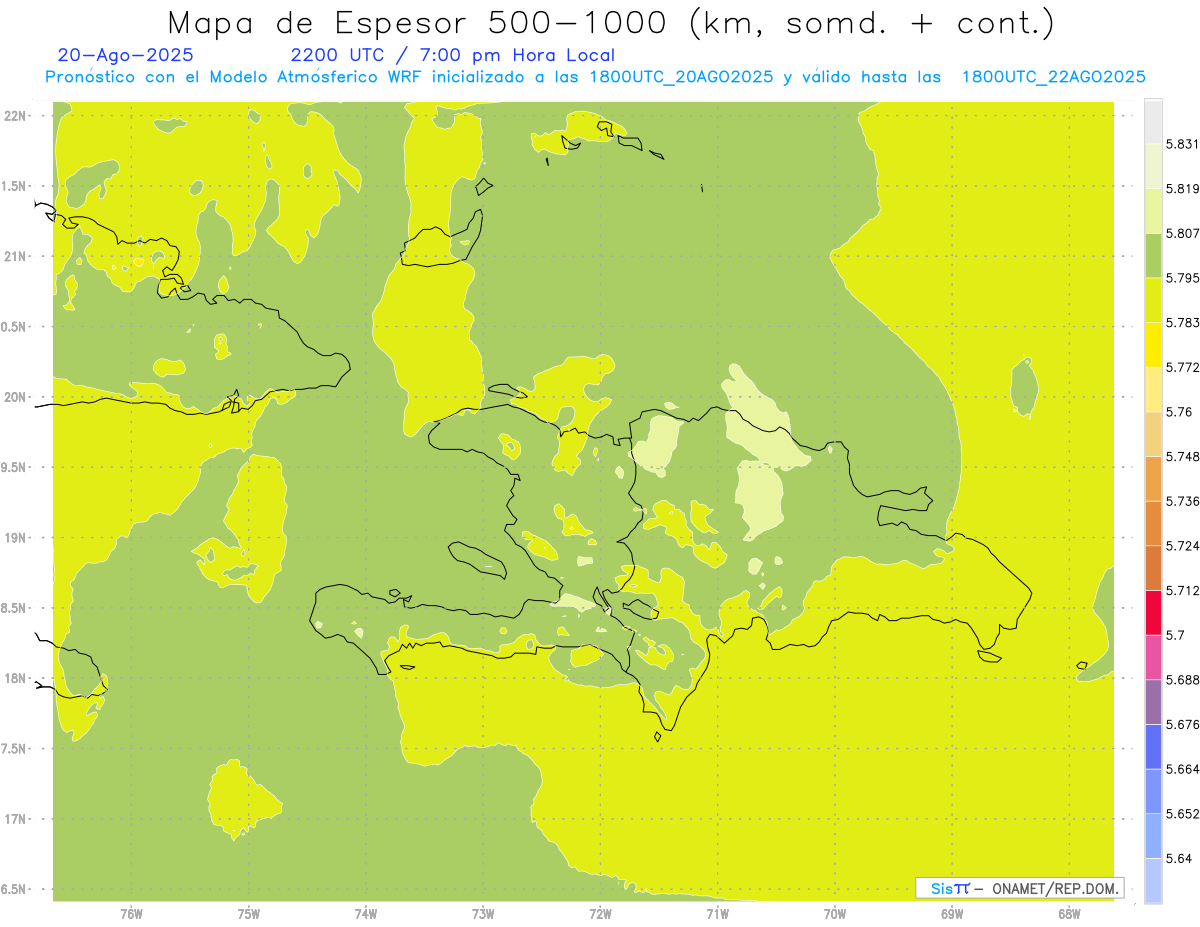The height and width of the screenshot is (927, 1200).
Task: Click the 17N latitude axis label
Action: (16, 819)
